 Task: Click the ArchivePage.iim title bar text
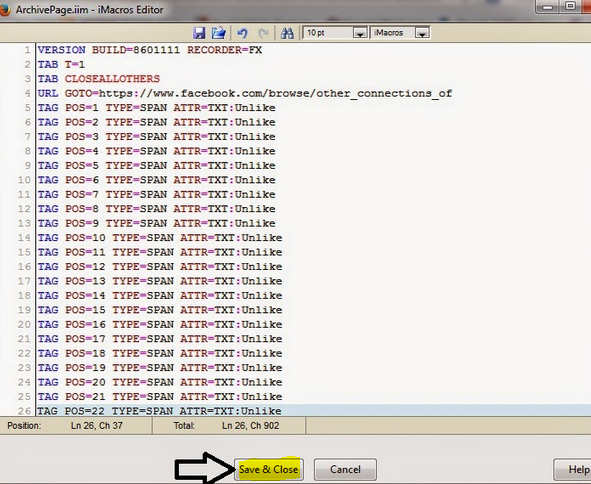click(89, 9)
